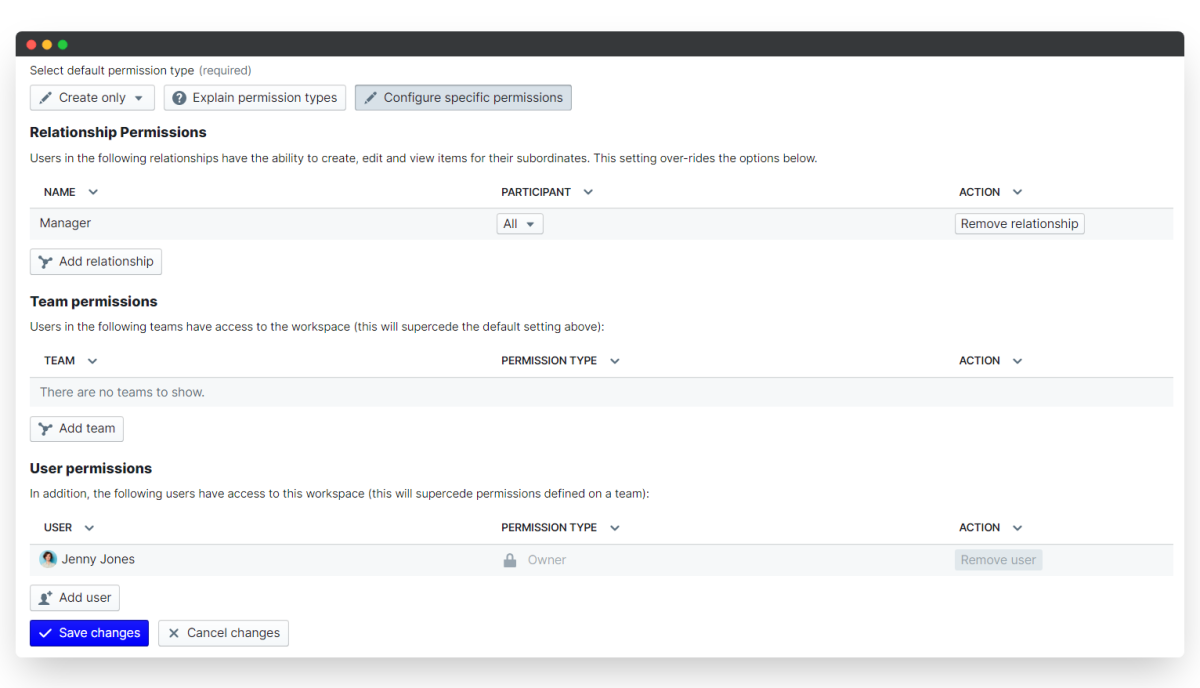Open the Create only permission dropdown

click(92, 98)
